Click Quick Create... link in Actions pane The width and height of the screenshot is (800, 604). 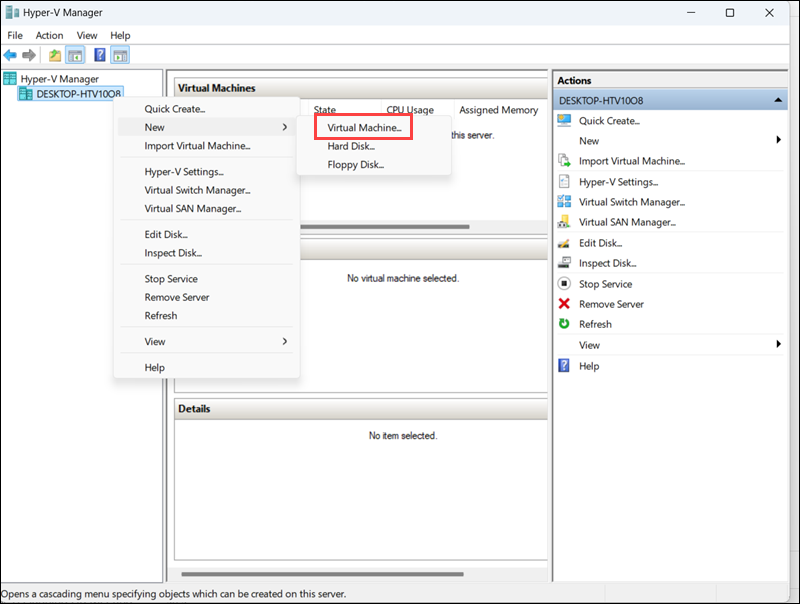(x=609, y=121)
